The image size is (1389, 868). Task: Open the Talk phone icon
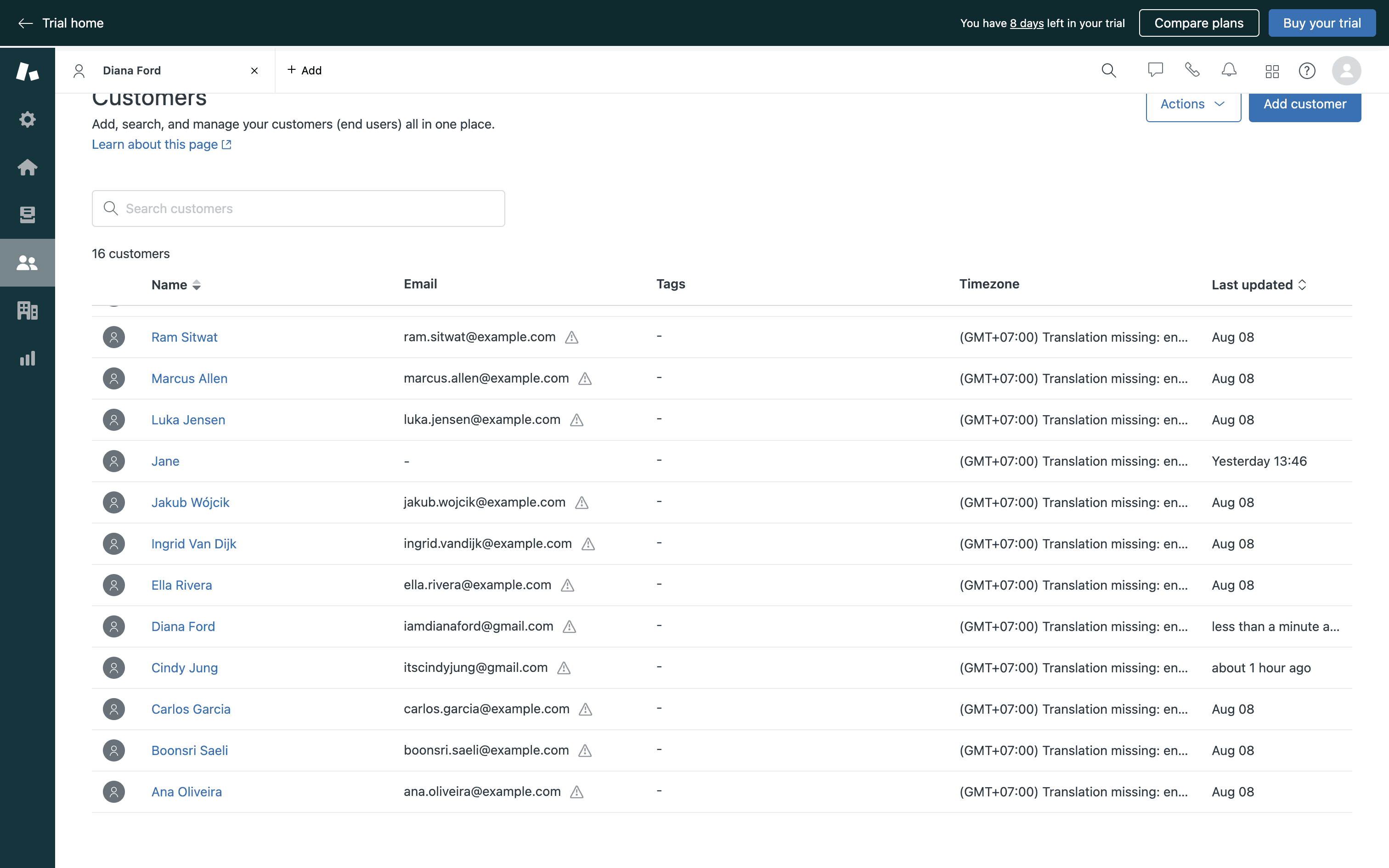click(1192, 70)
